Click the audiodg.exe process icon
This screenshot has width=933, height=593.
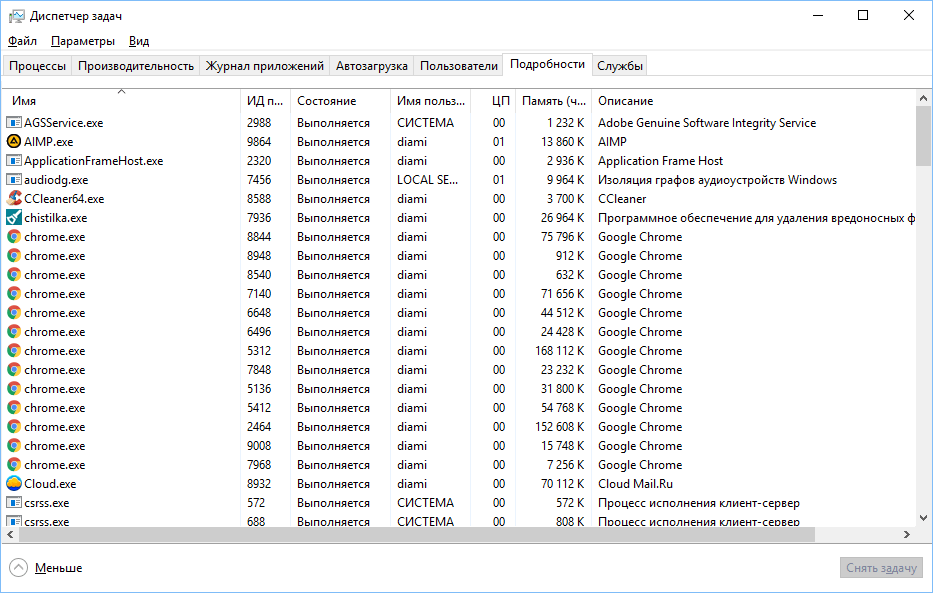[x=14, y=180]
